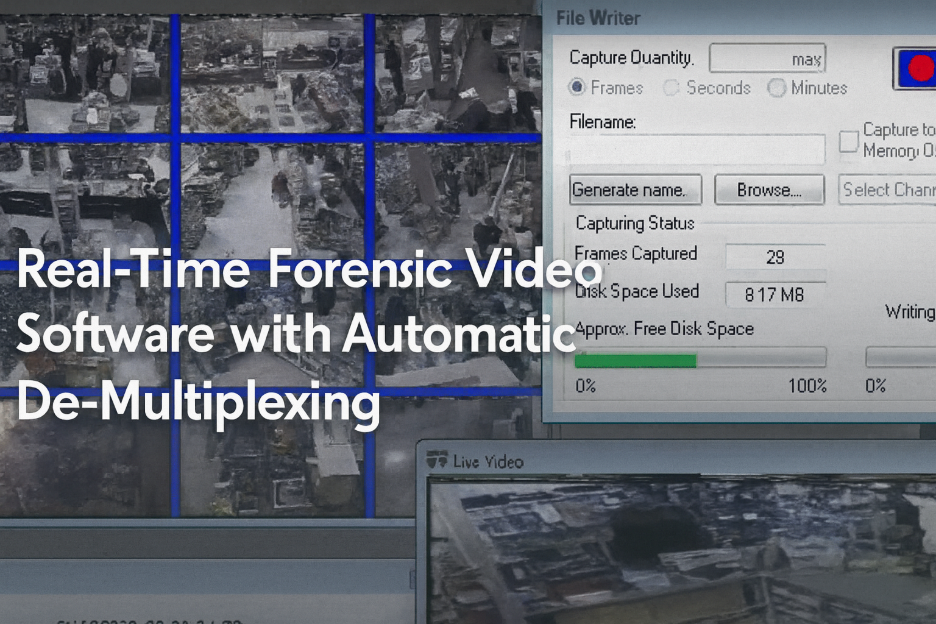This screenshot has width=936, height=624.
Task: Click the Generate name button
Action: 635,189
